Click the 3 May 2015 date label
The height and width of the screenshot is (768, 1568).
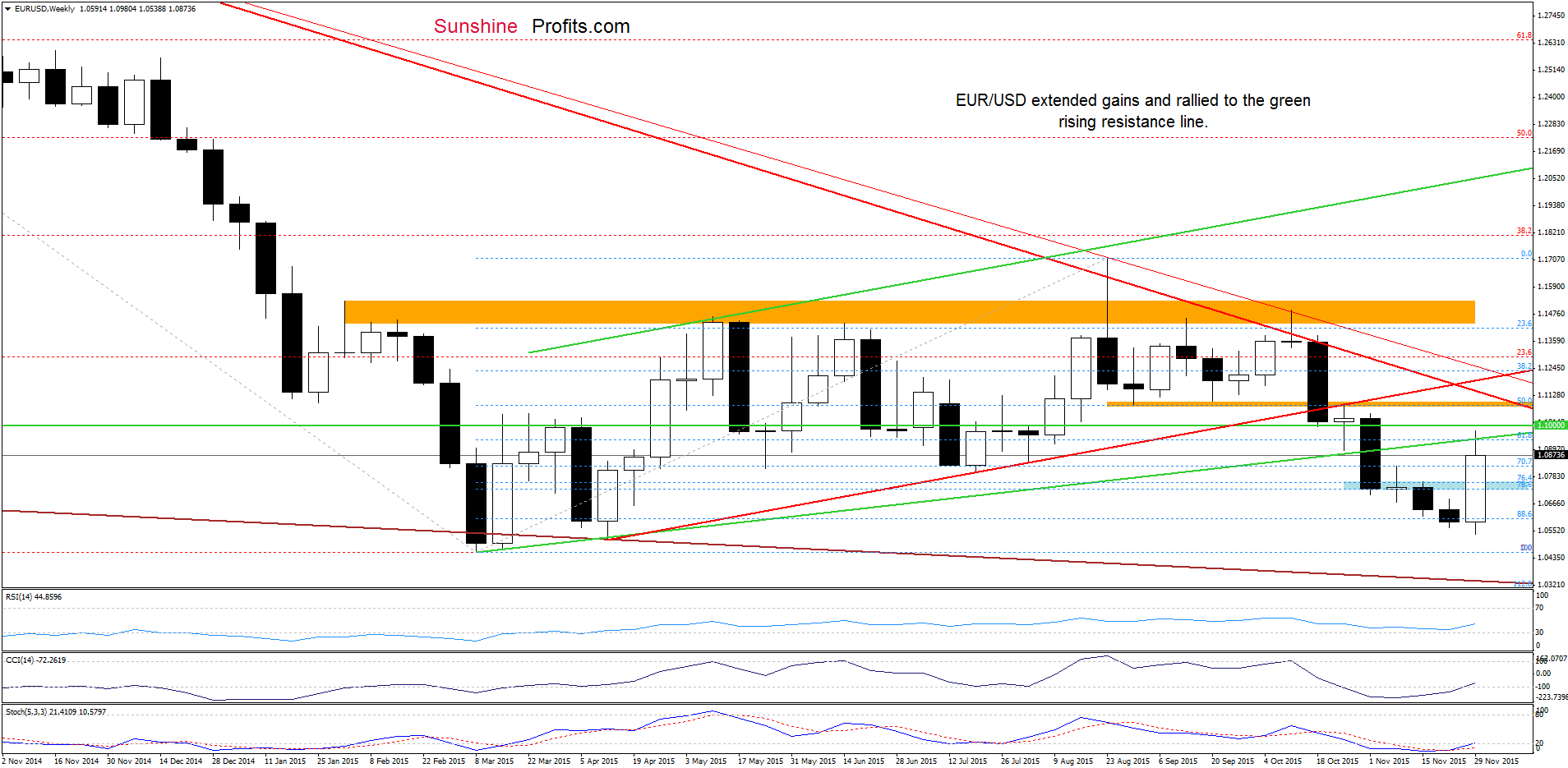pyautogui.click(x=706, y=761)
